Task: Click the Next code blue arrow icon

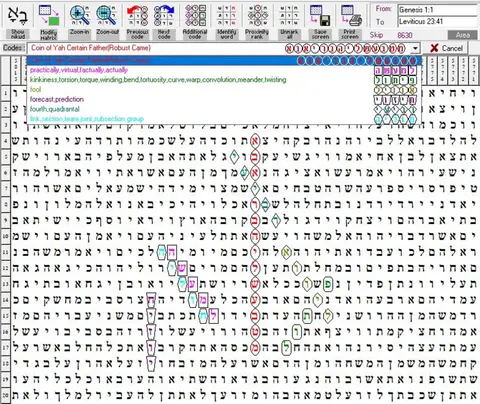Action: pos(164,15)
